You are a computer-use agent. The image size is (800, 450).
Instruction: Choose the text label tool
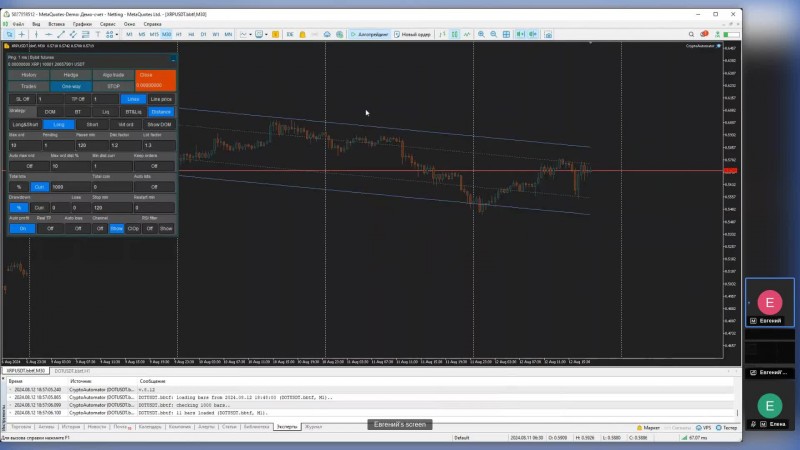(97, 34)
